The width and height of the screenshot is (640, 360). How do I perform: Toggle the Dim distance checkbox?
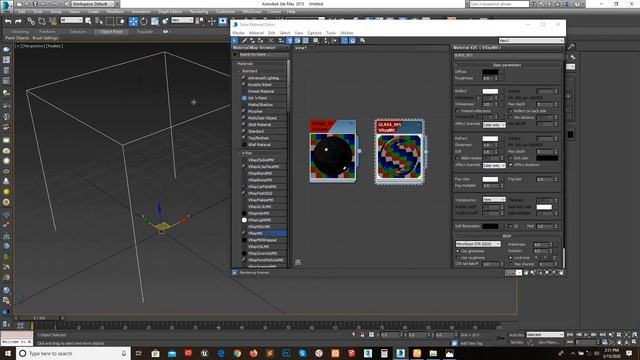click(511, 118)
